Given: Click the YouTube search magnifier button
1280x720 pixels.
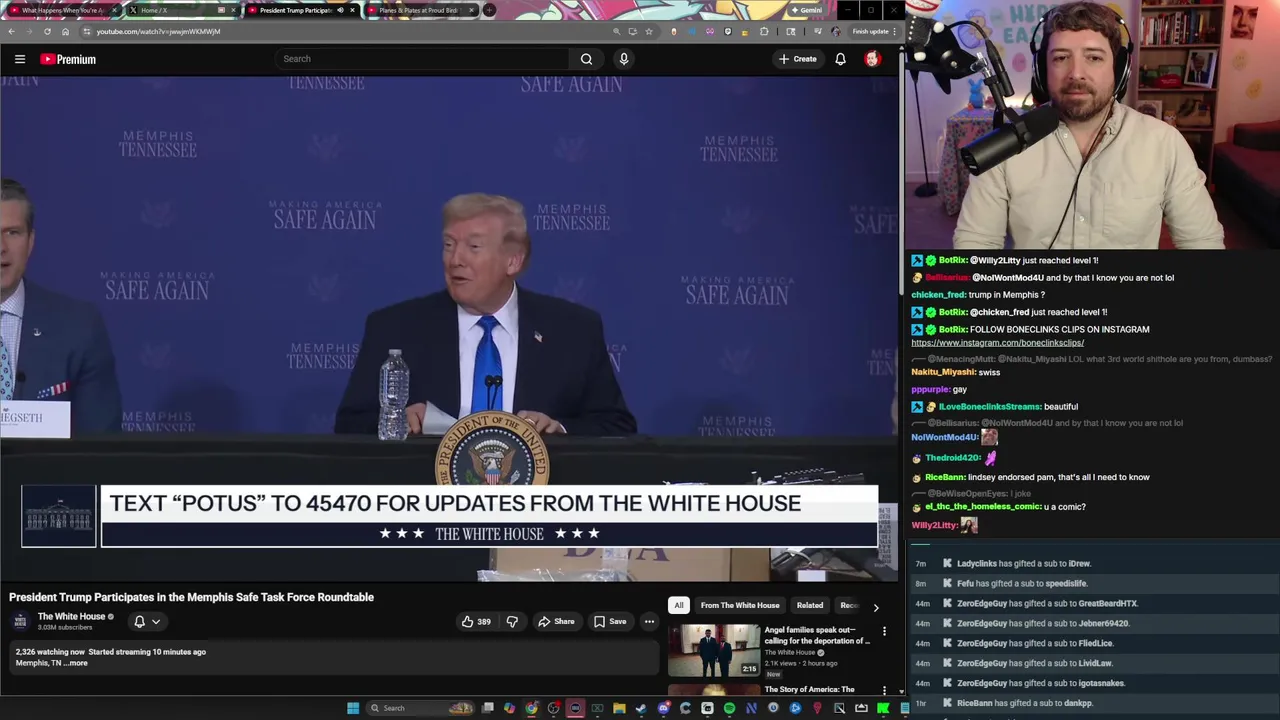Looking at the screenshot, I should tap(586, 59).
